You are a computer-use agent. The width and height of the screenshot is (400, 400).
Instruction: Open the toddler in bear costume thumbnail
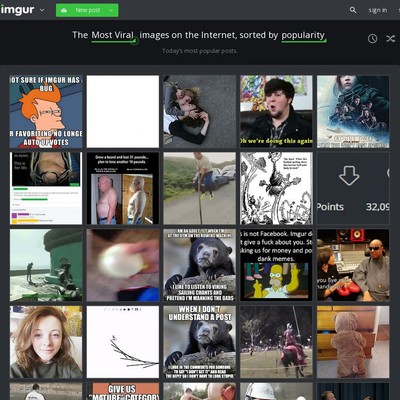(x=353, y=342)
